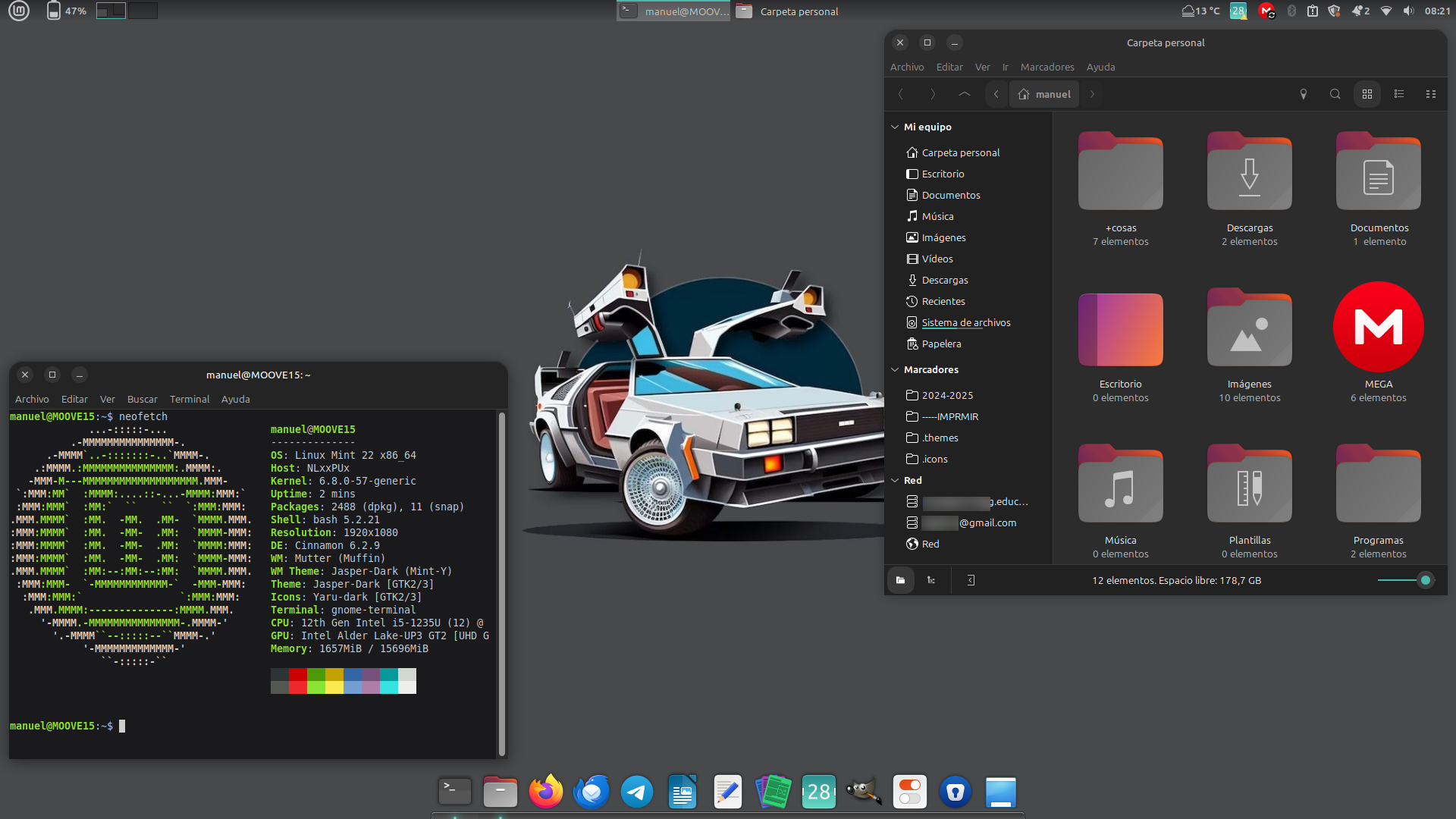This screenshot has width=1456, height=819.
Task: Switch to list view
Action: [x=1399, y=94]
